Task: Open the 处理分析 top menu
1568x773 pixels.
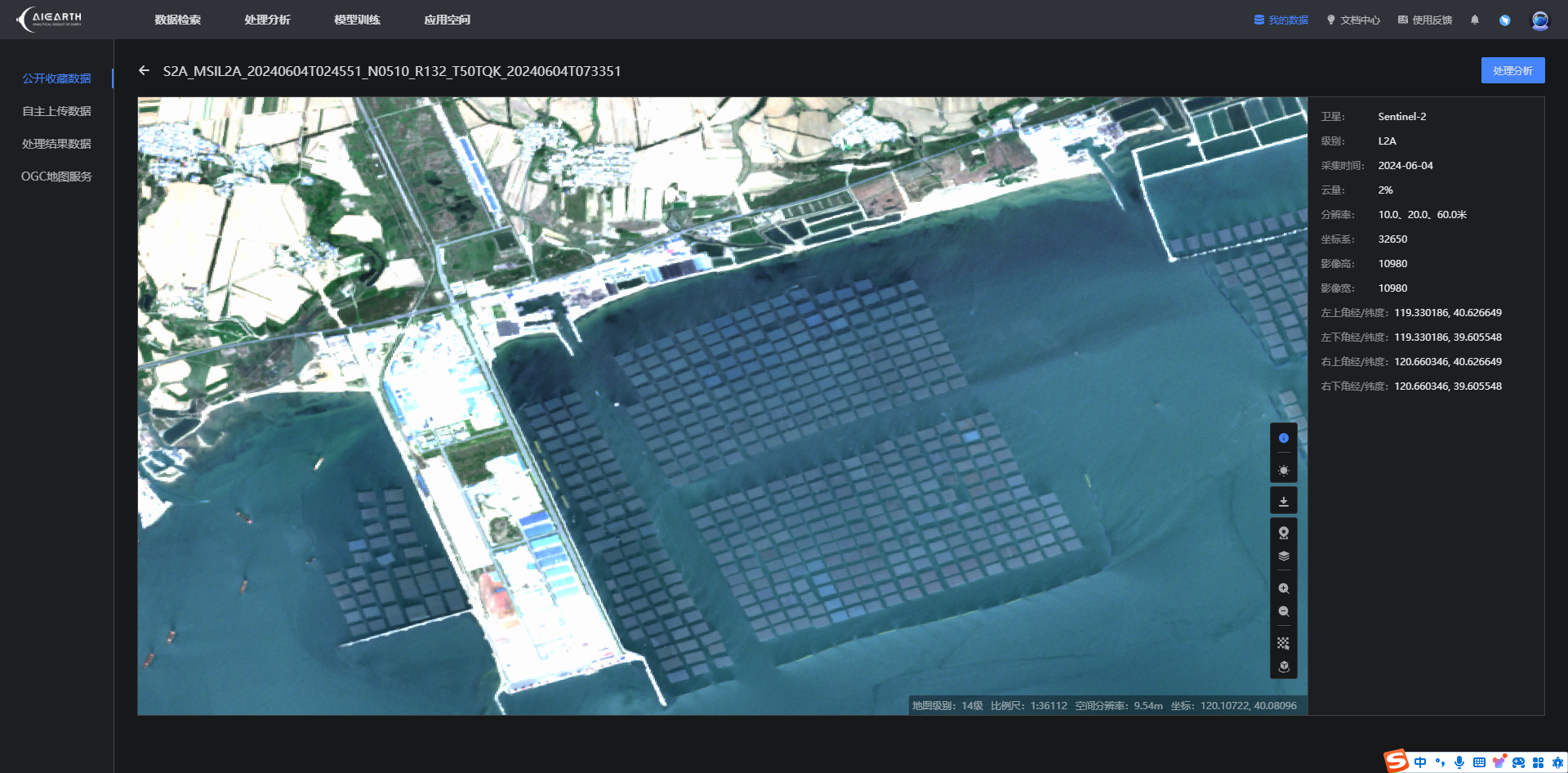Action: click(267, 20)
